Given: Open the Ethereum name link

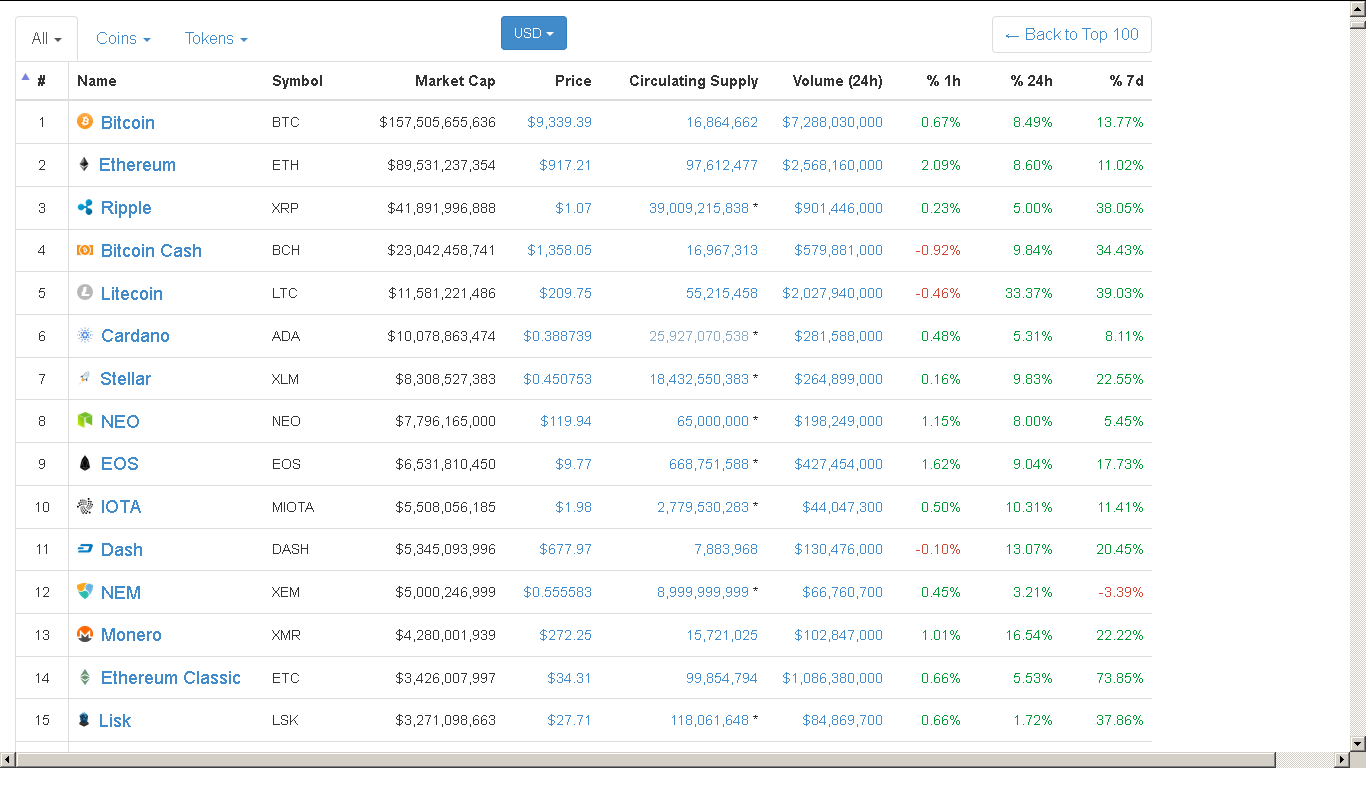Looking at the screenshot, I should (x=137, y=165).
